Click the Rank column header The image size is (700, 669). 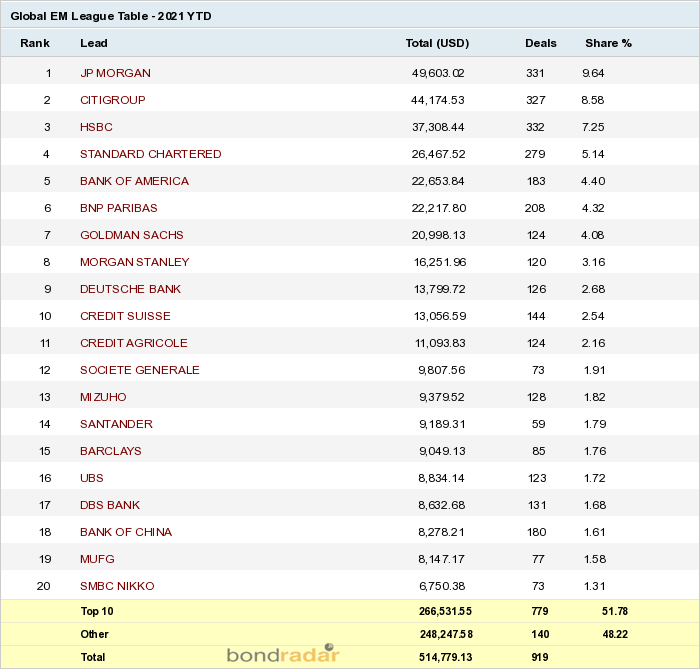click(35, 43)
